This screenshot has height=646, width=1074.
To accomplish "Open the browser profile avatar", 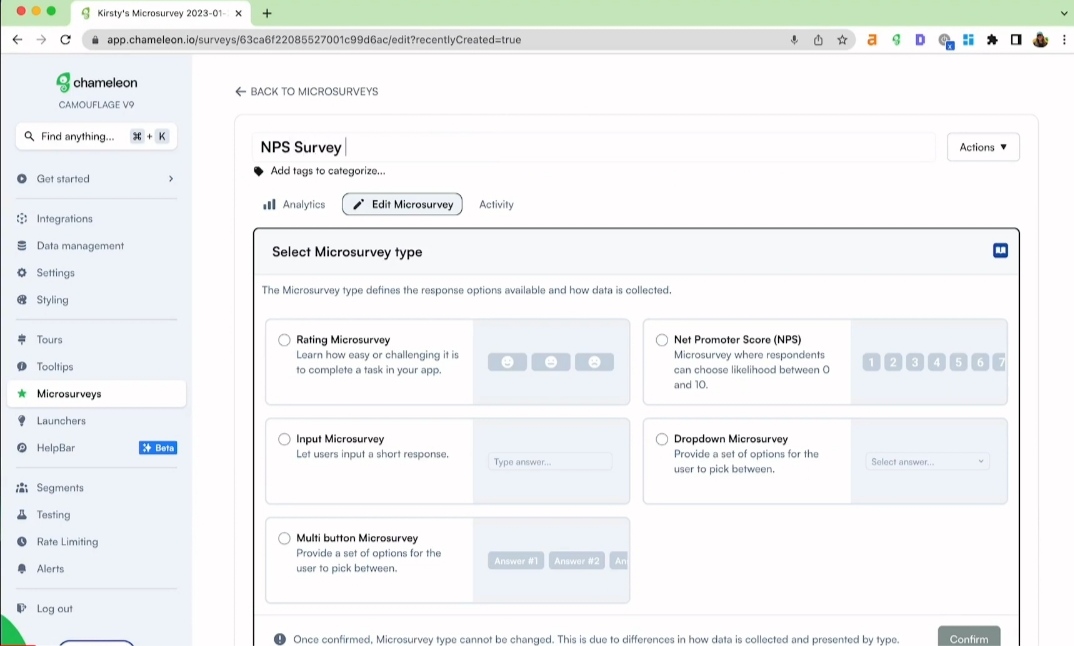I will [x=1040, y=40].
